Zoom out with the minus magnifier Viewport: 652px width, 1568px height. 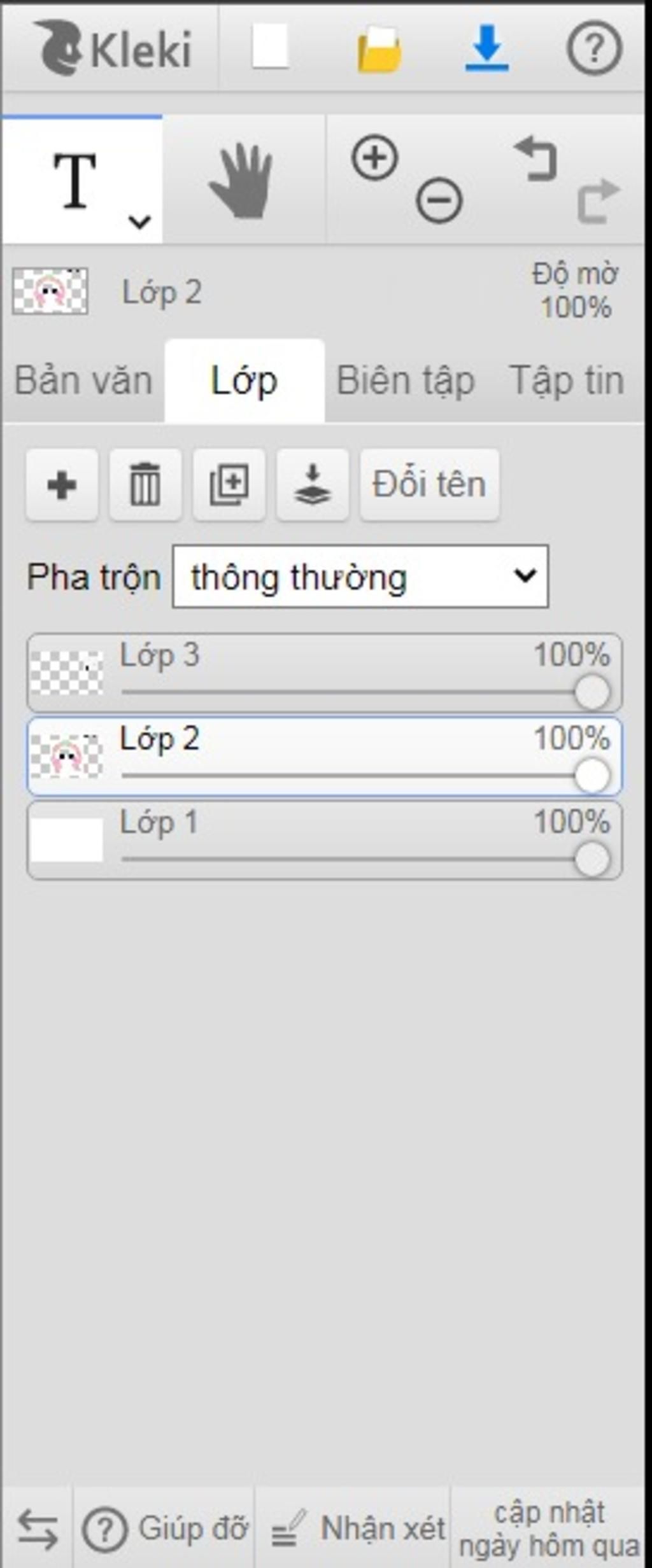[439, 200]
